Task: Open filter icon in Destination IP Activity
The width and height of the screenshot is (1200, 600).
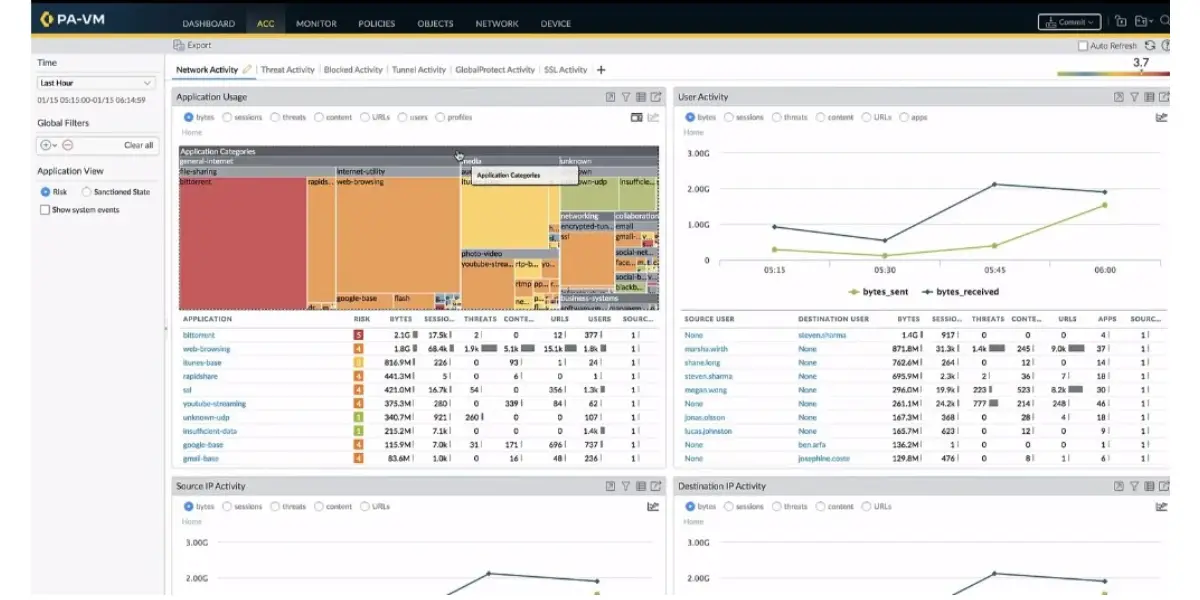Action: (1134, 486)
